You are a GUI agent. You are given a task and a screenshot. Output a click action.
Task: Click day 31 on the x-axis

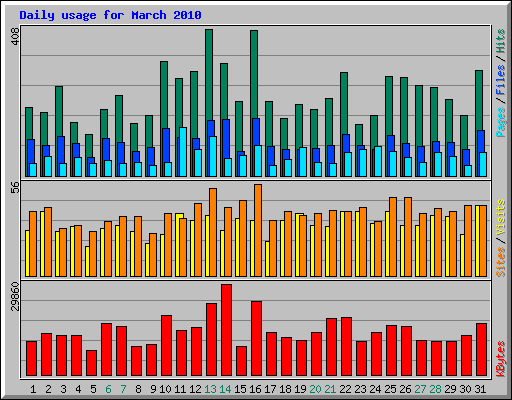pos(480,389)
